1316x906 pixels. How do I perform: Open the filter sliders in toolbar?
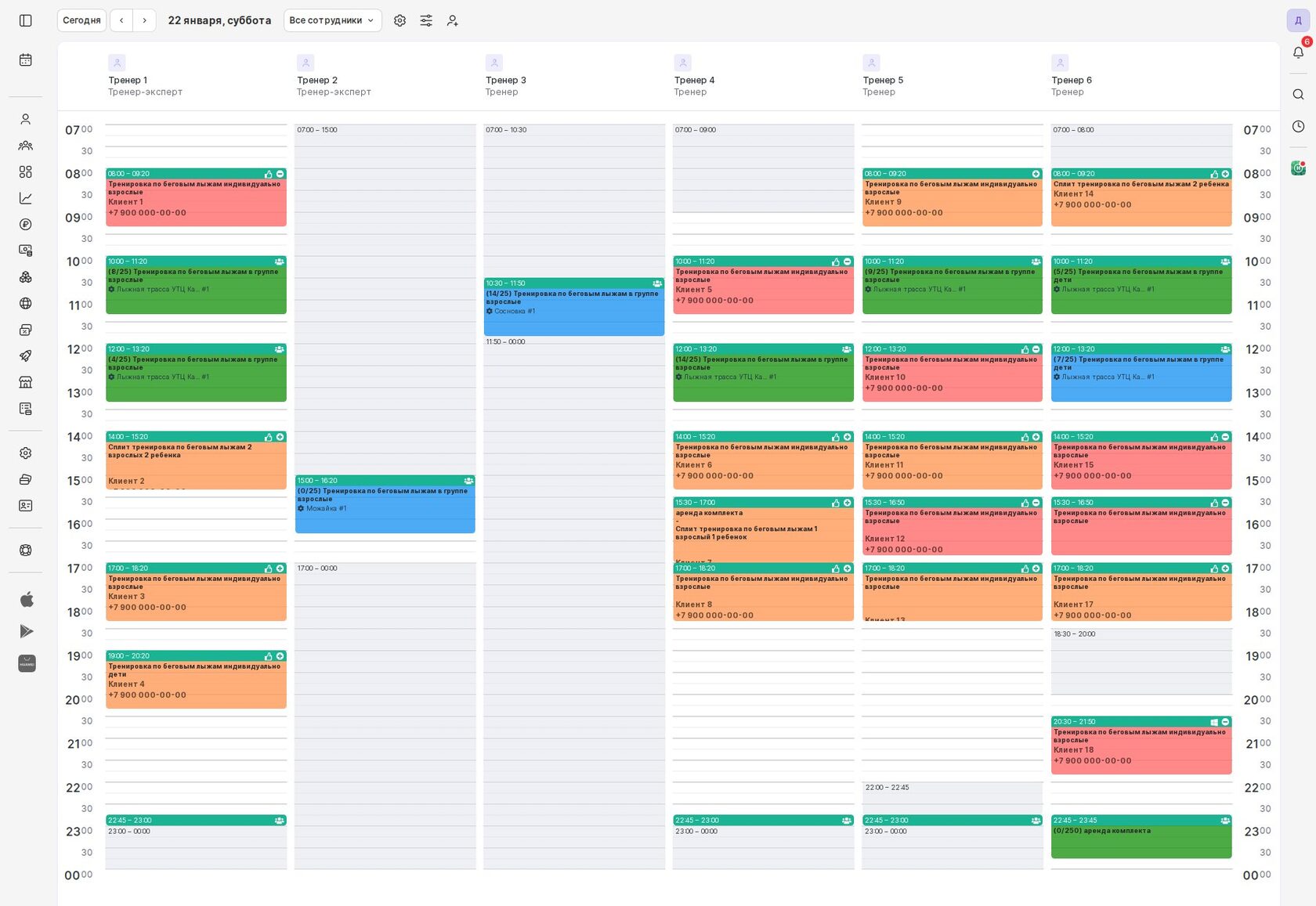click(426, 20)
